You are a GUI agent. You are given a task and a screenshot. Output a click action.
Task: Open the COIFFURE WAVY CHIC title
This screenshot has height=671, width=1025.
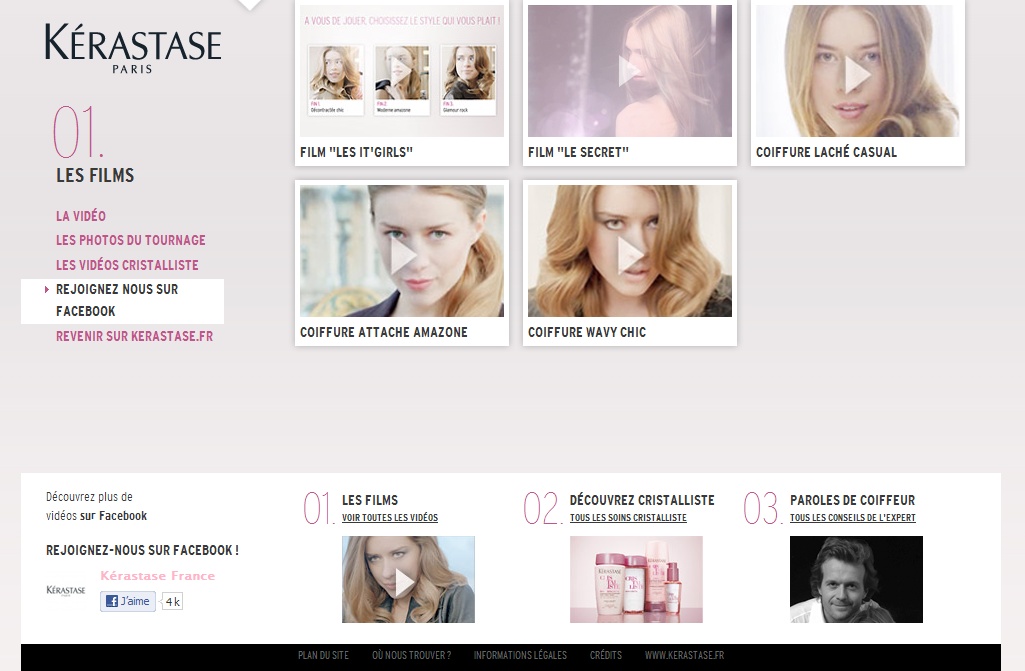[x=587, y=332]
